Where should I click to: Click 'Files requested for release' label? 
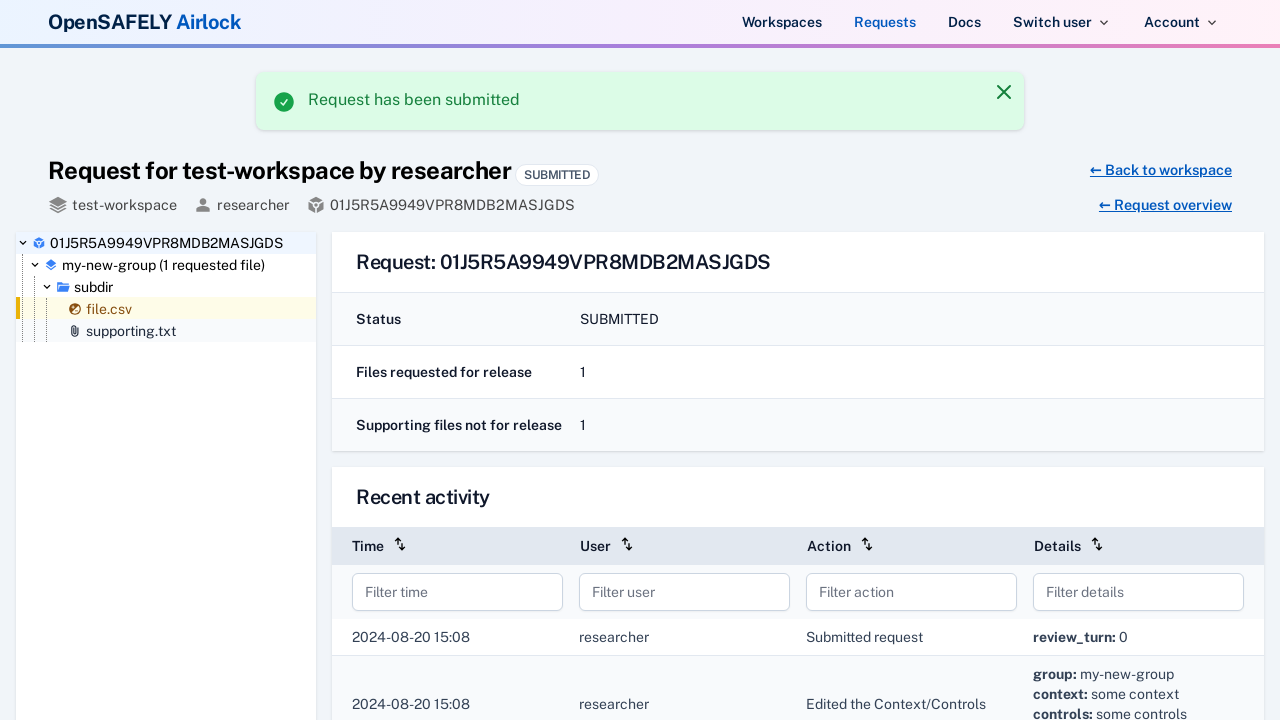(x=444, y=372)
